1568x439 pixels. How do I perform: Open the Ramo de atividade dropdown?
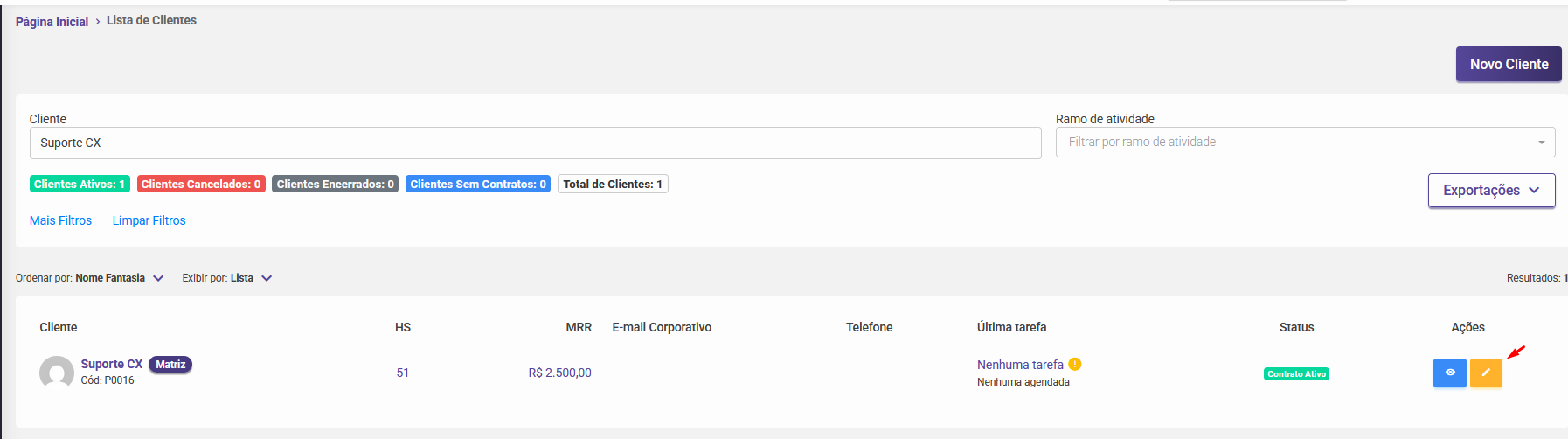(1305, 143)
